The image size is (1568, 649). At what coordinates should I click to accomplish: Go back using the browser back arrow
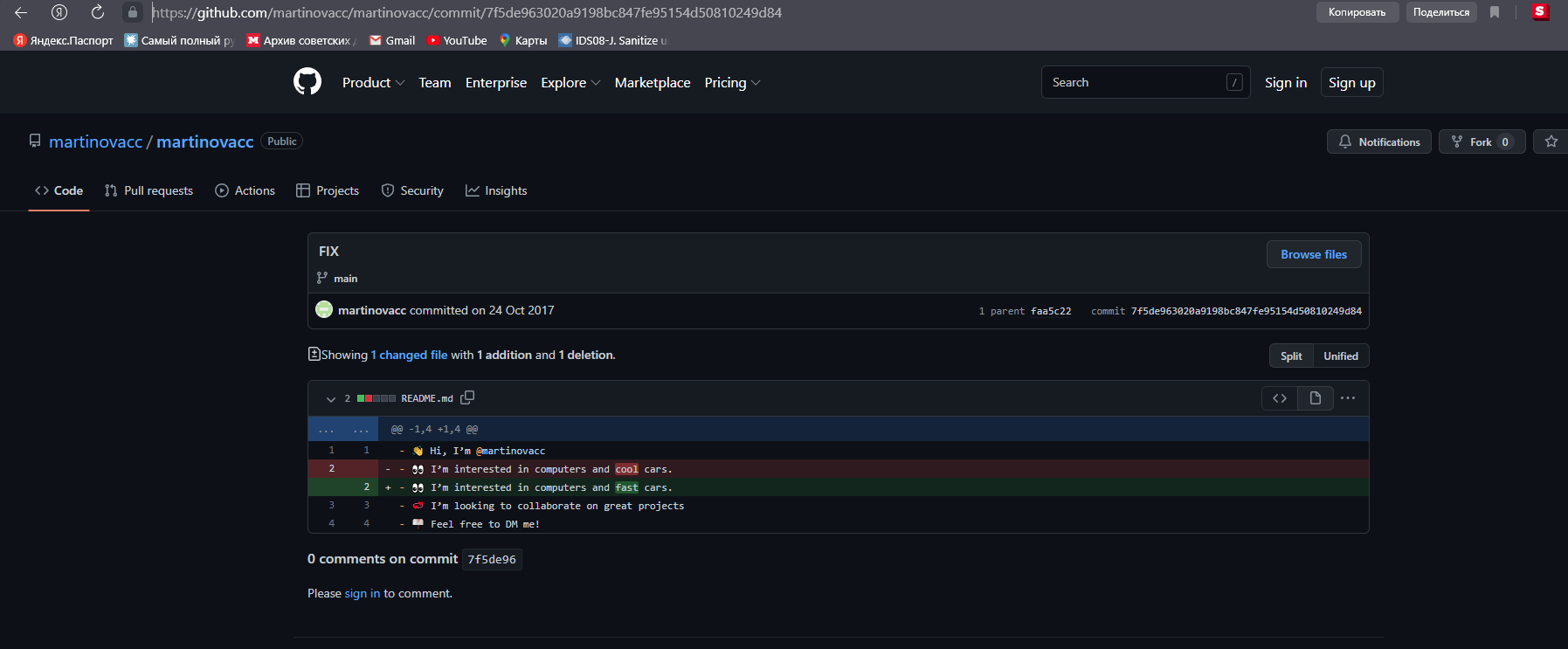coord(21,12)
